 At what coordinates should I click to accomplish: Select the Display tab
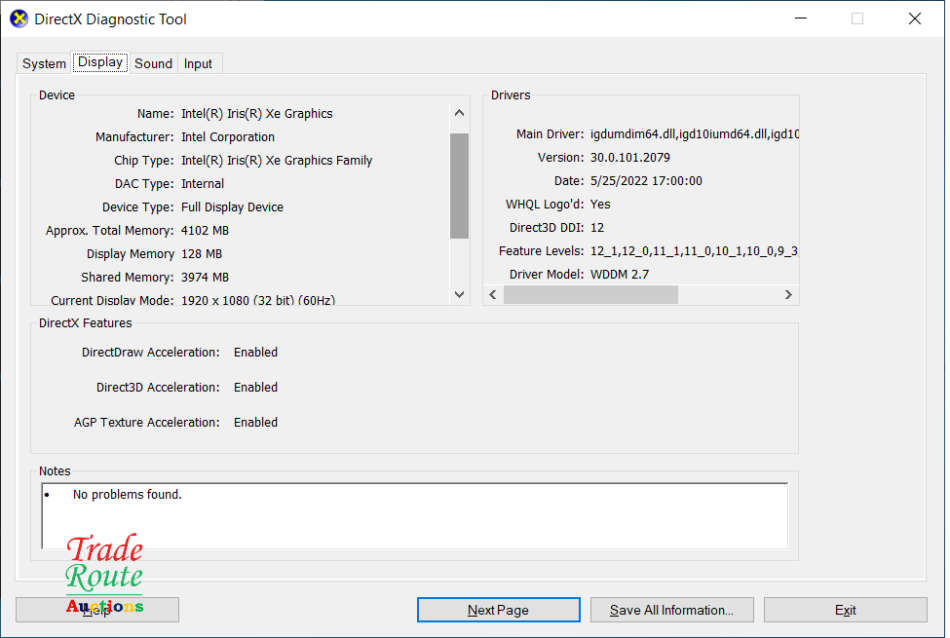click(x=100, y=62)
